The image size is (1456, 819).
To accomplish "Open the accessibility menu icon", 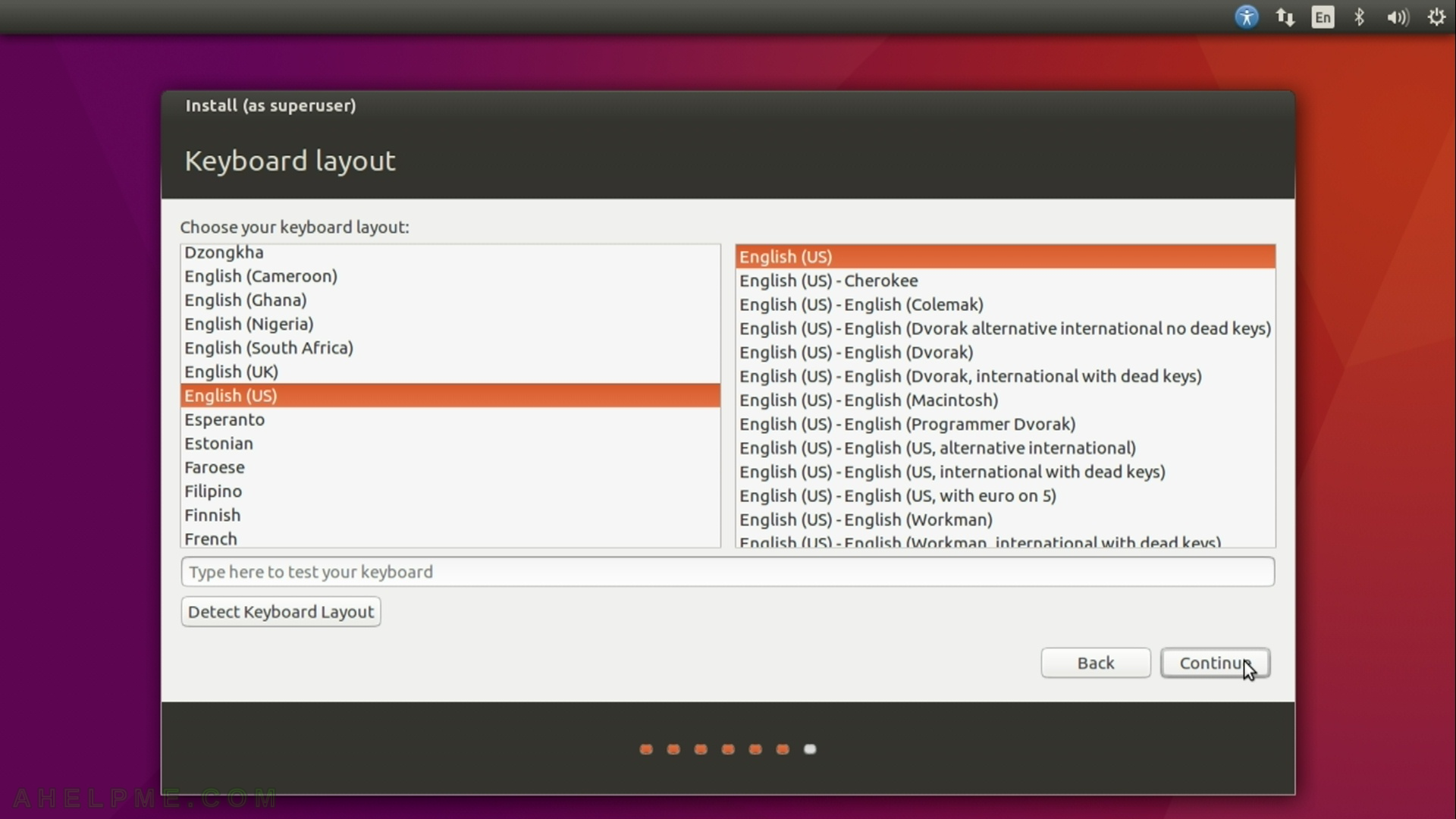I will pyautogui.click(x=1246, y=17).
